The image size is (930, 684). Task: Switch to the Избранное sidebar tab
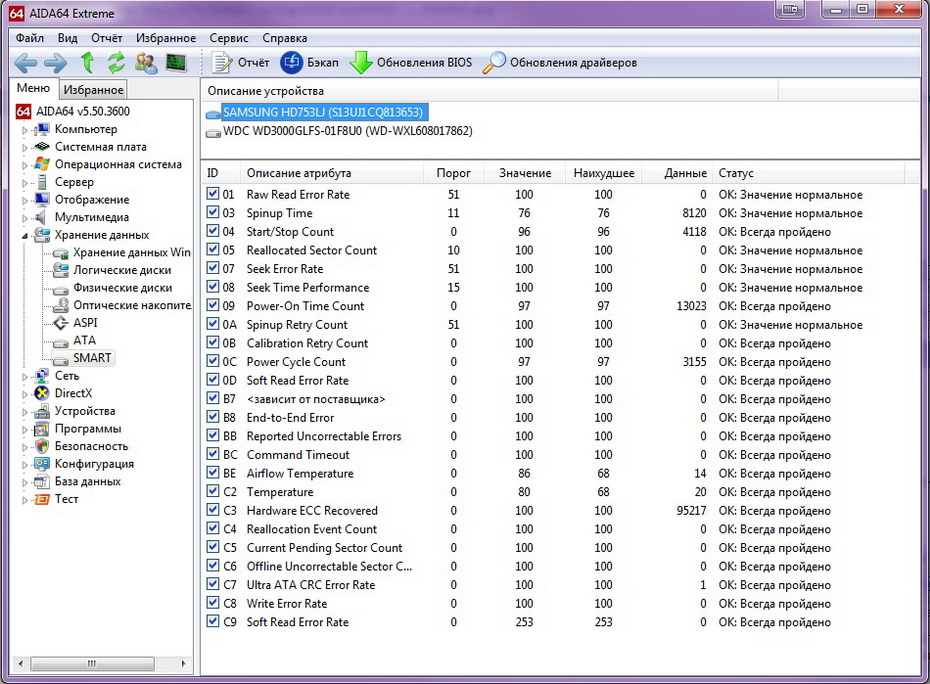[x=93, y=90]
